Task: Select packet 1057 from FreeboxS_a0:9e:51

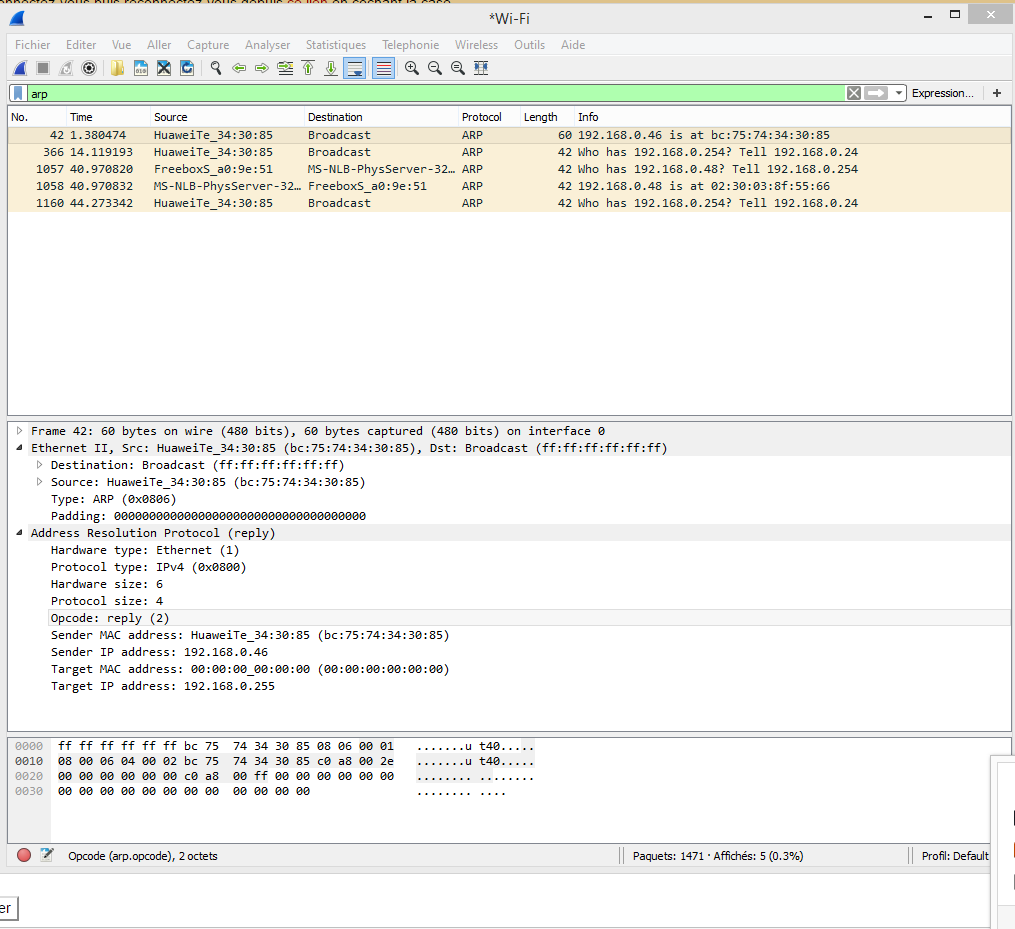Action: pos(509,169)
